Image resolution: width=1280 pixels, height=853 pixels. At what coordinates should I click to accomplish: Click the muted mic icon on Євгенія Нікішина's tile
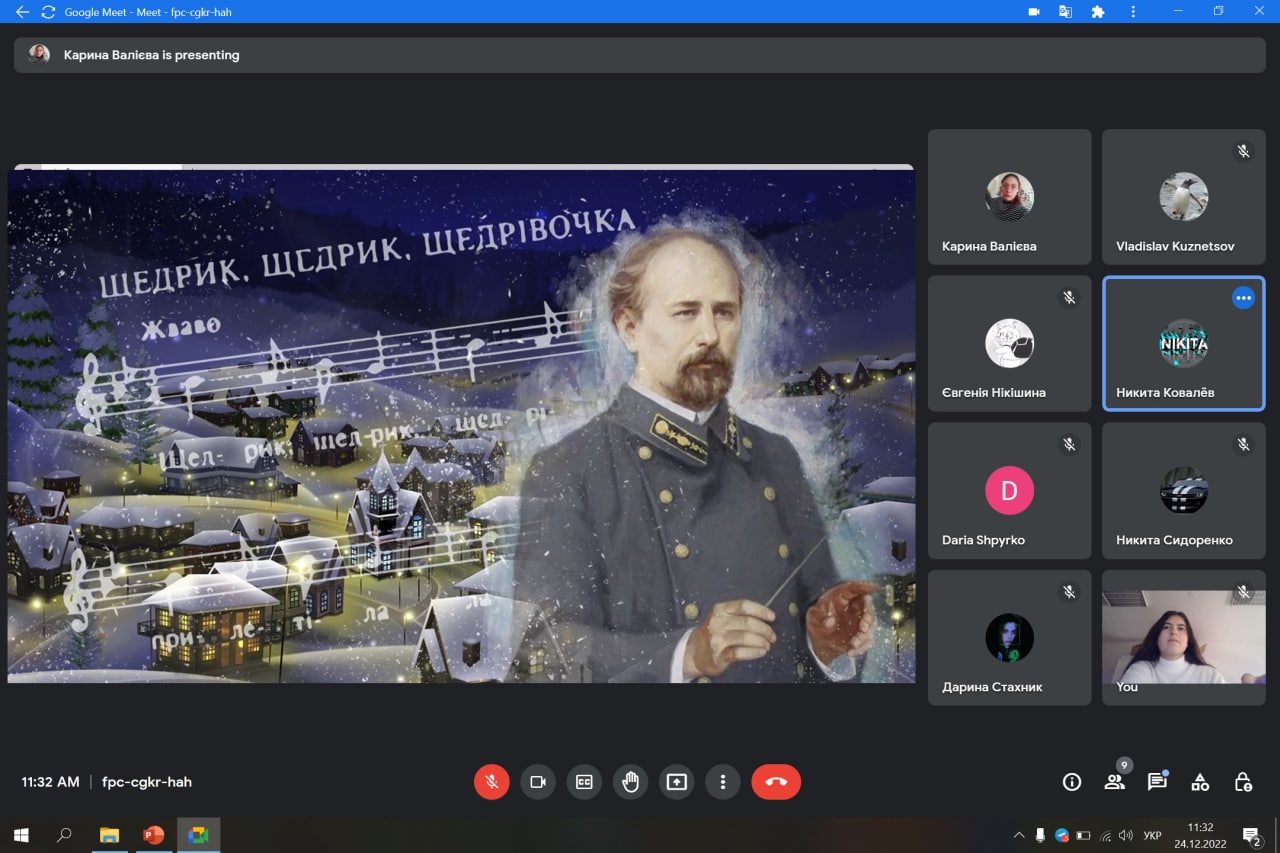1069,298
